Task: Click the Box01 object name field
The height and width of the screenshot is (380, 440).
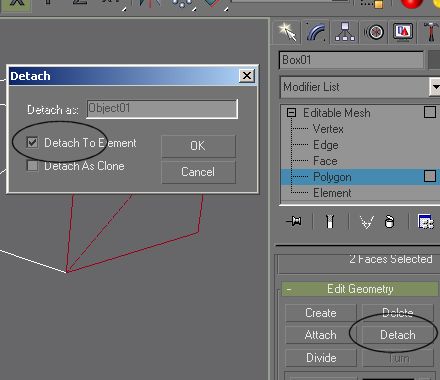Action: [351, 60]
